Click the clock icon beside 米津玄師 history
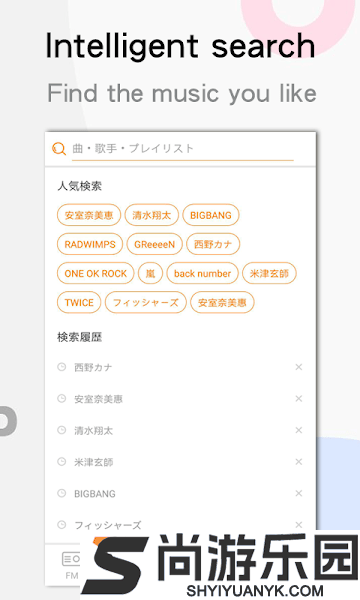The height and width of the screenshot is (600, 360). coord(62,462)
